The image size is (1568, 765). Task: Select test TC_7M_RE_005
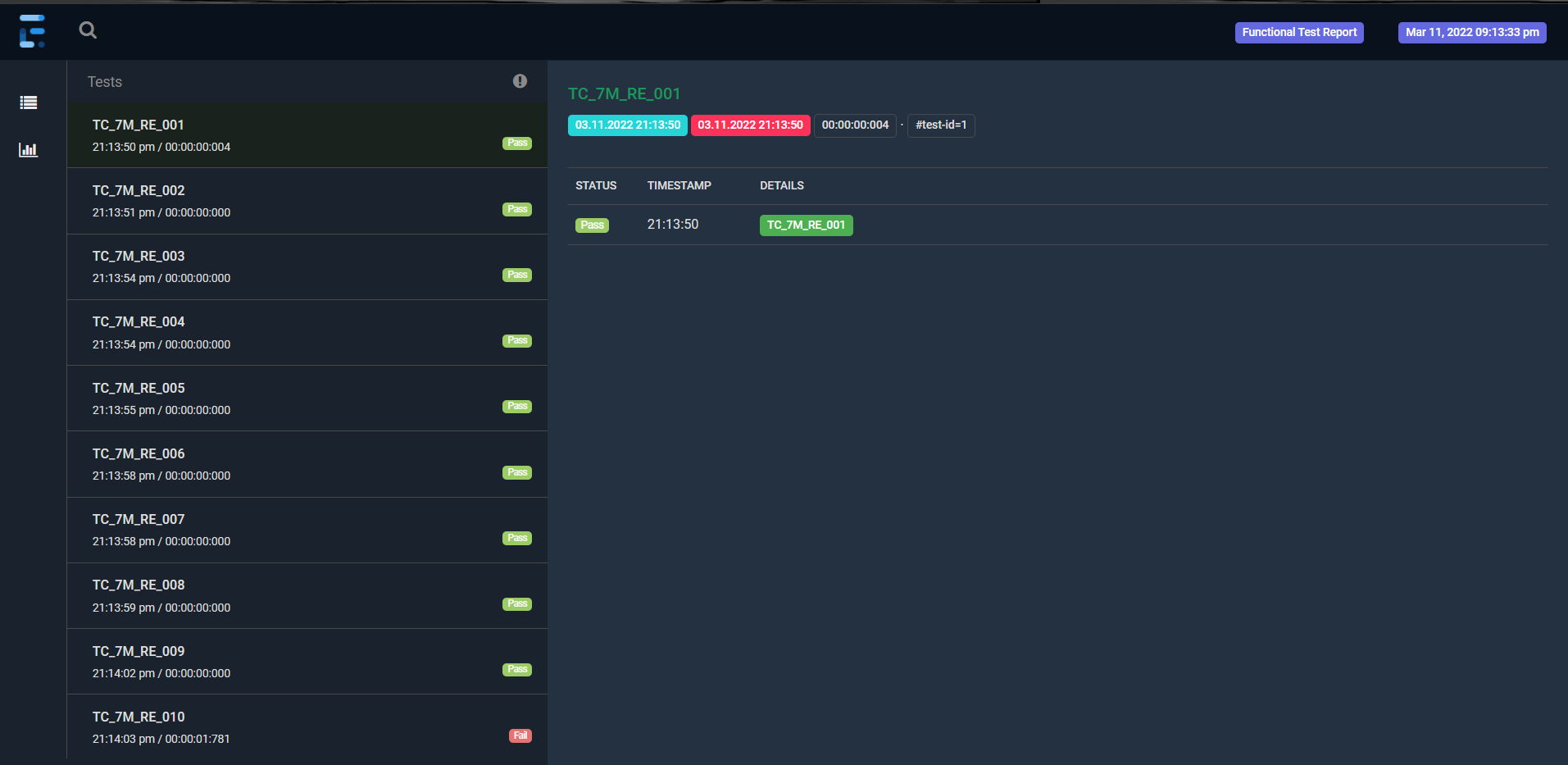(x=307, y=398)
